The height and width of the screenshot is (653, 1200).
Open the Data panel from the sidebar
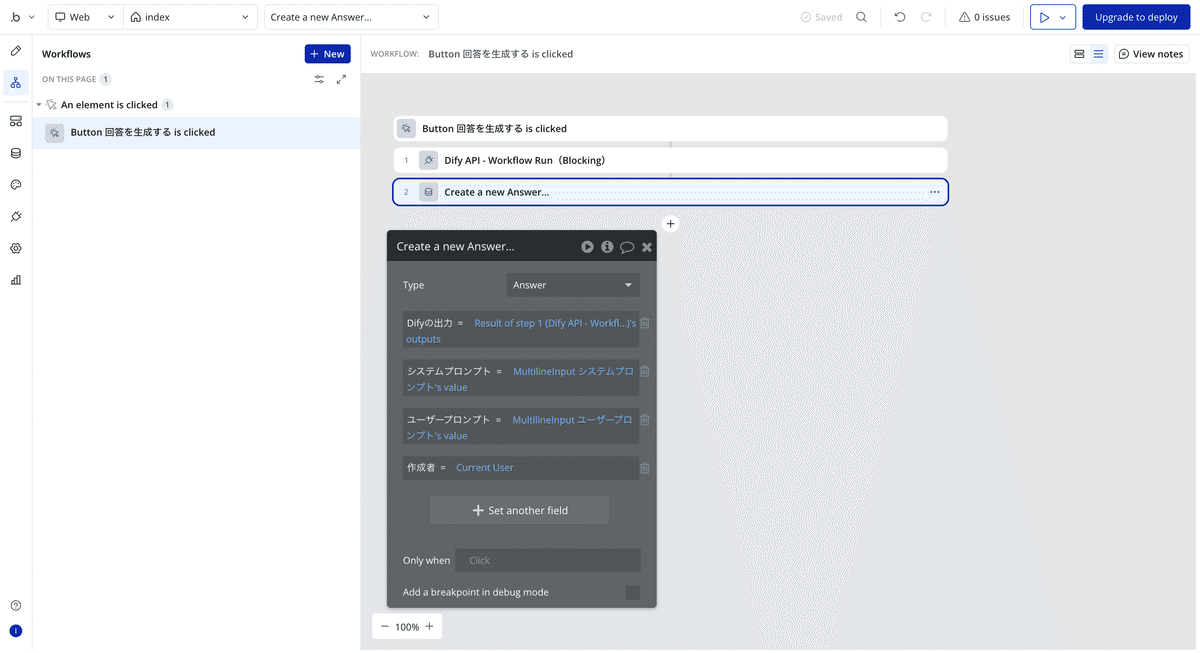15,152
